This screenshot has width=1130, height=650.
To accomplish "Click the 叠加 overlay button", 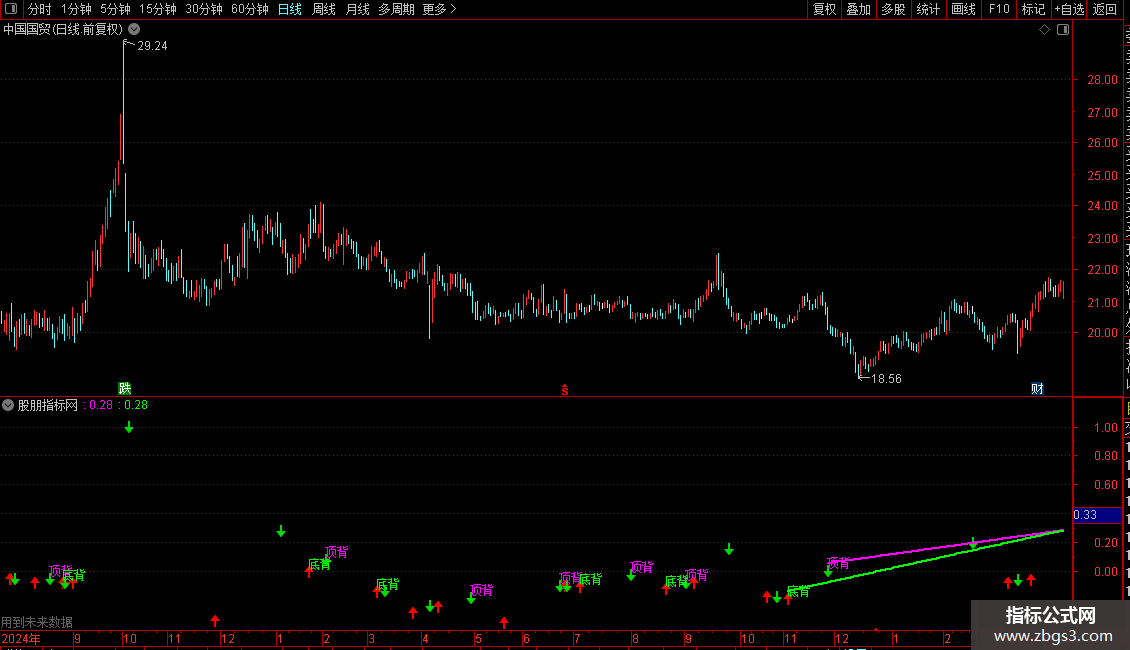I will (x=858, y=9).
